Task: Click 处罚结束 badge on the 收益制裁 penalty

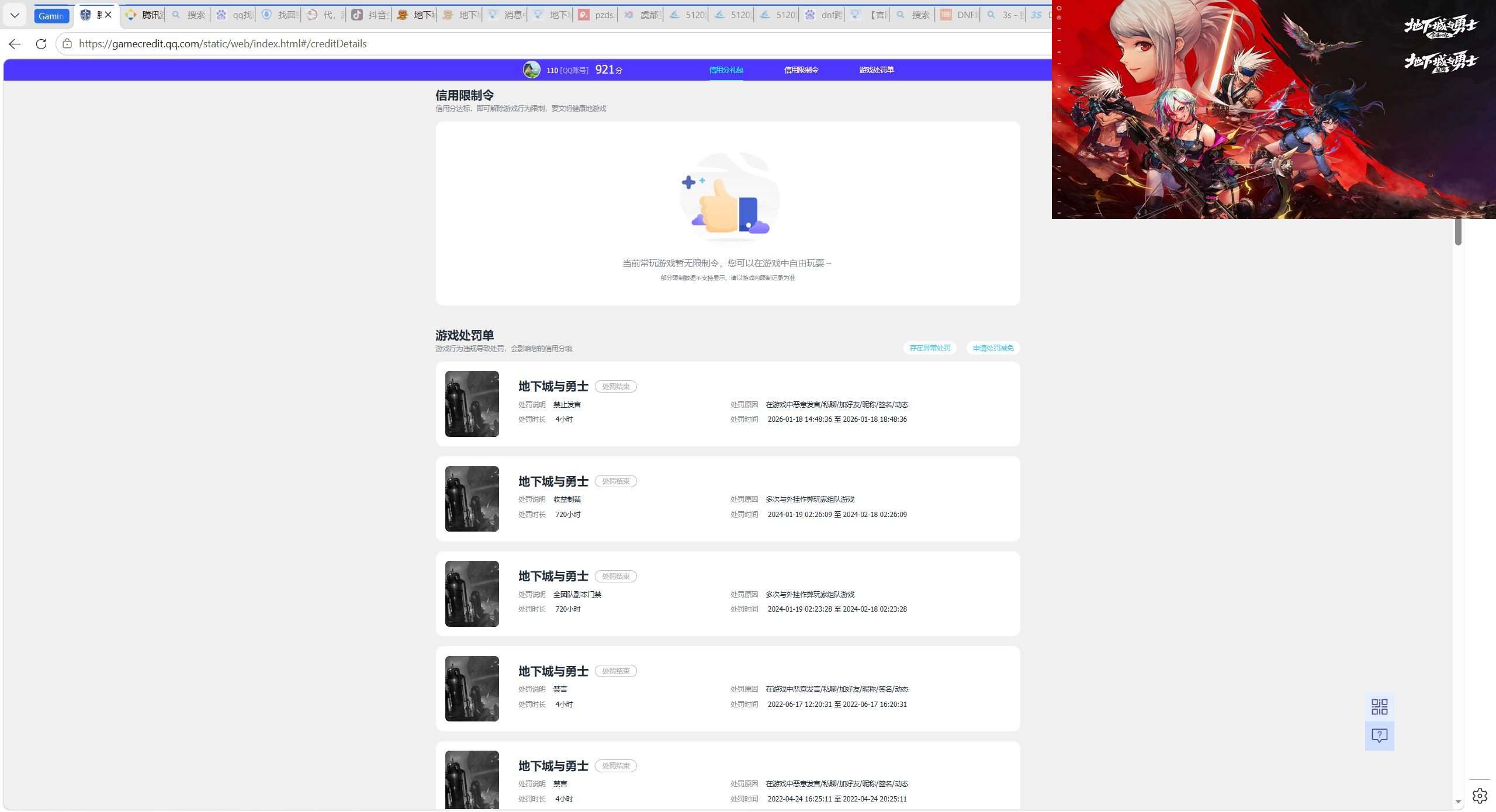Action: [x=616, y=481]
